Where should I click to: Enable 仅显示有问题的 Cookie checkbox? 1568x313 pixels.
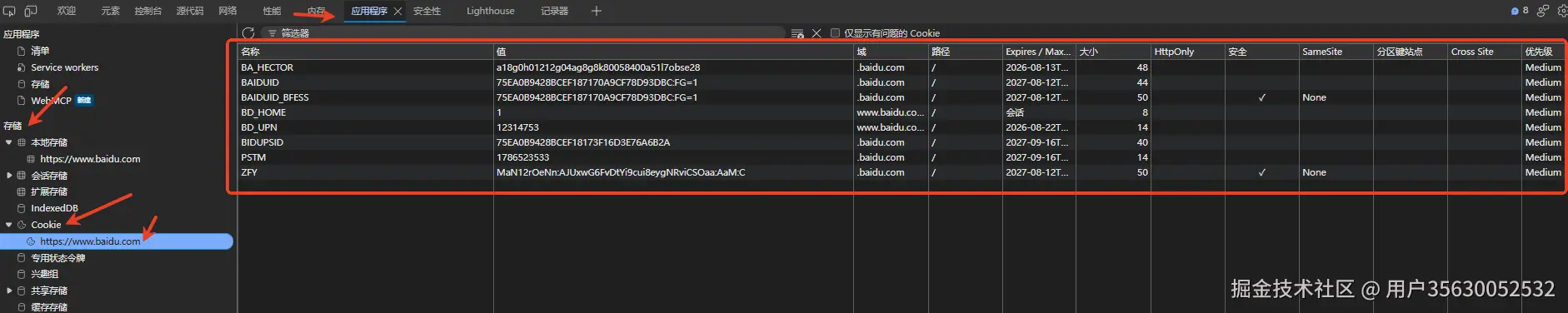tap(835, 33)
